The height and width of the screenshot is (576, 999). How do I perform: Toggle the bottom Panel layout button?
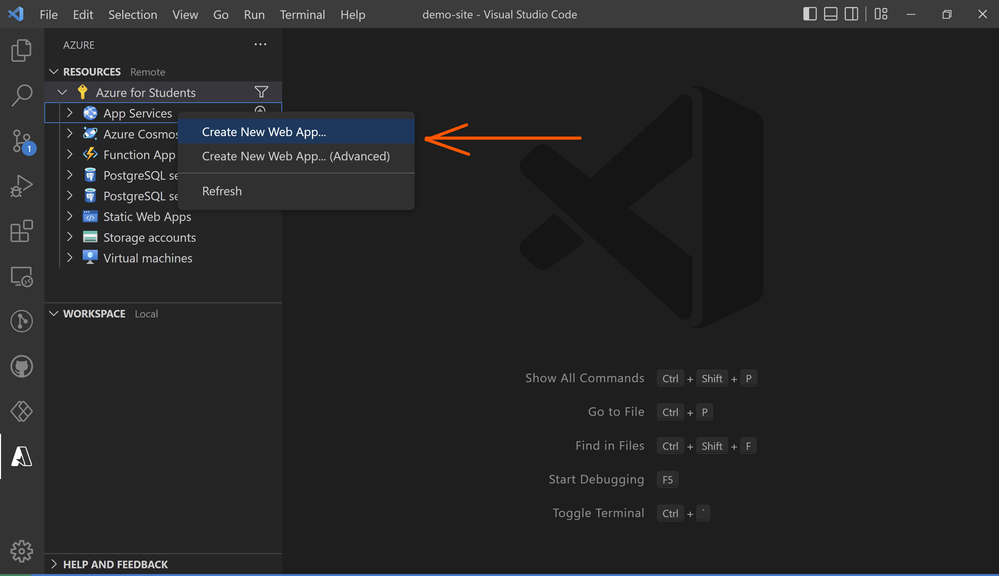click(x=831, y=14)
